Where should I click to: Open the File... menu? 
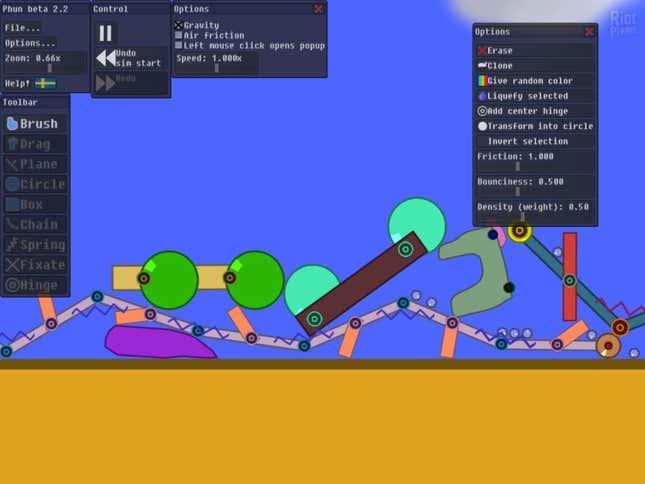[22, 28]
